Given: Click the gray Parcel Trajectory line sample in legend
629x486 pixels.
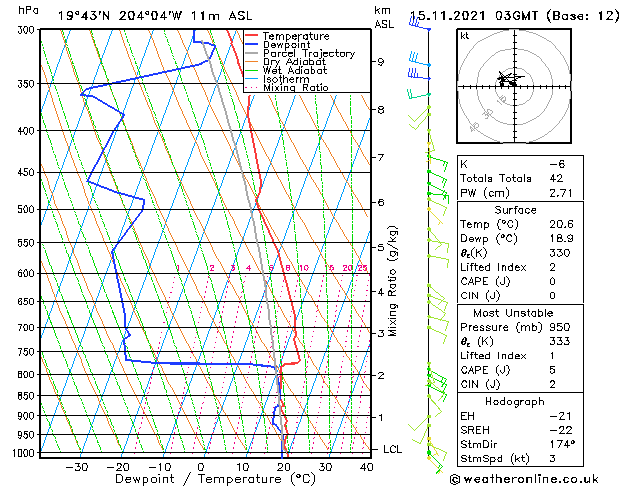Looking at the screenshot, I should [x=252, y=53].
